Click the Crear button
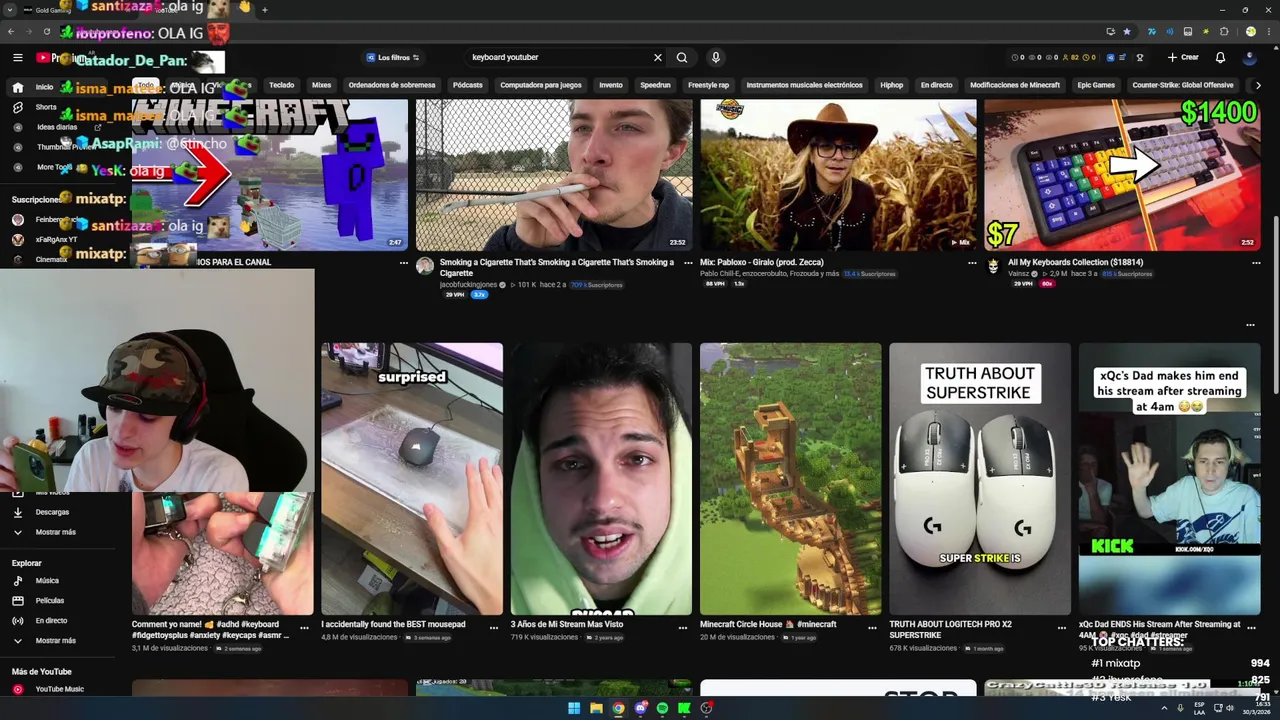The width and height of the screenshot is (1280, 720). 1183,58
